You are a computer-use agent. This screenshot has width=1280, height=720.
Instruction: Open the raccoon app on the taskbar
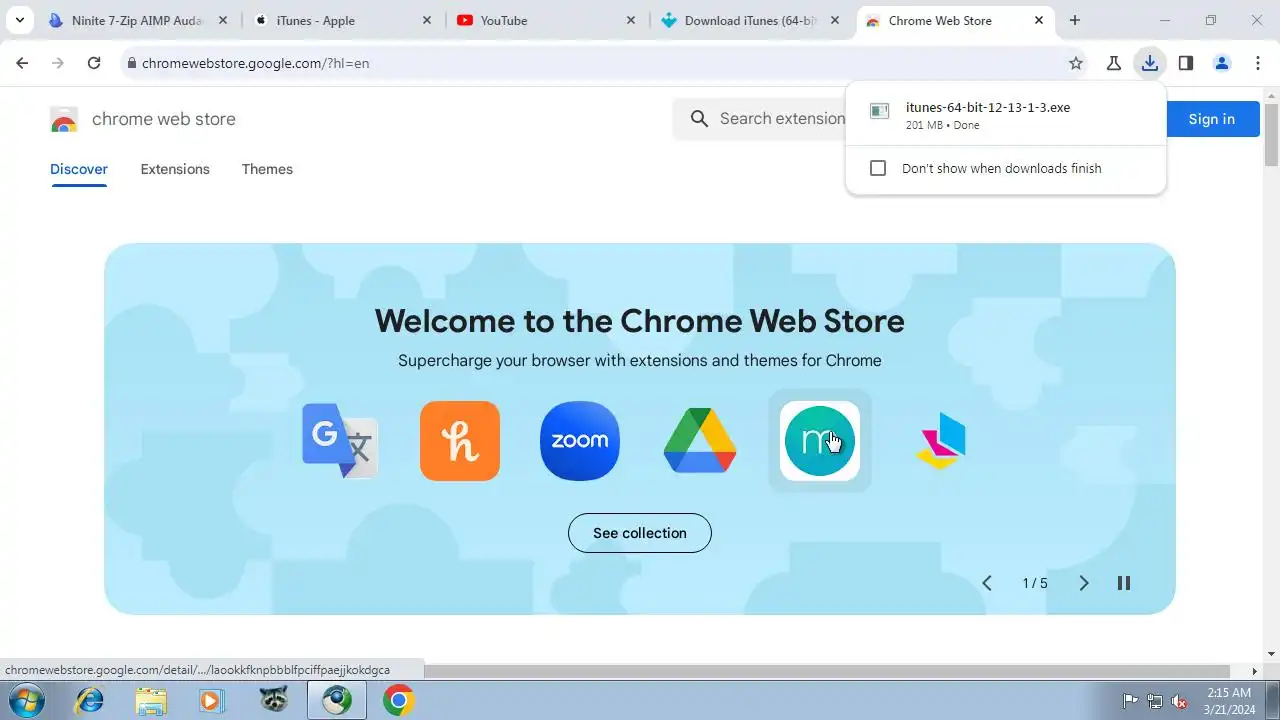pyautogui.click(x=274, y=701)
